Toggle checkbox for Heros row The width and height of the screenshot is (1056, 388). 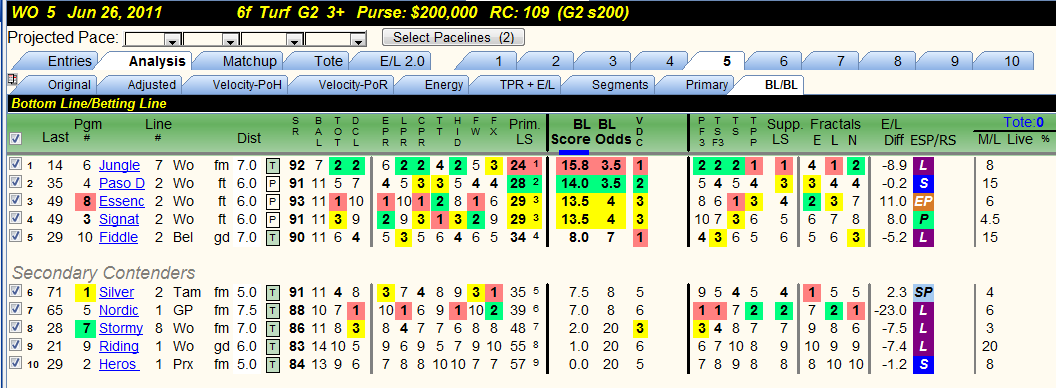click(15, 364)
